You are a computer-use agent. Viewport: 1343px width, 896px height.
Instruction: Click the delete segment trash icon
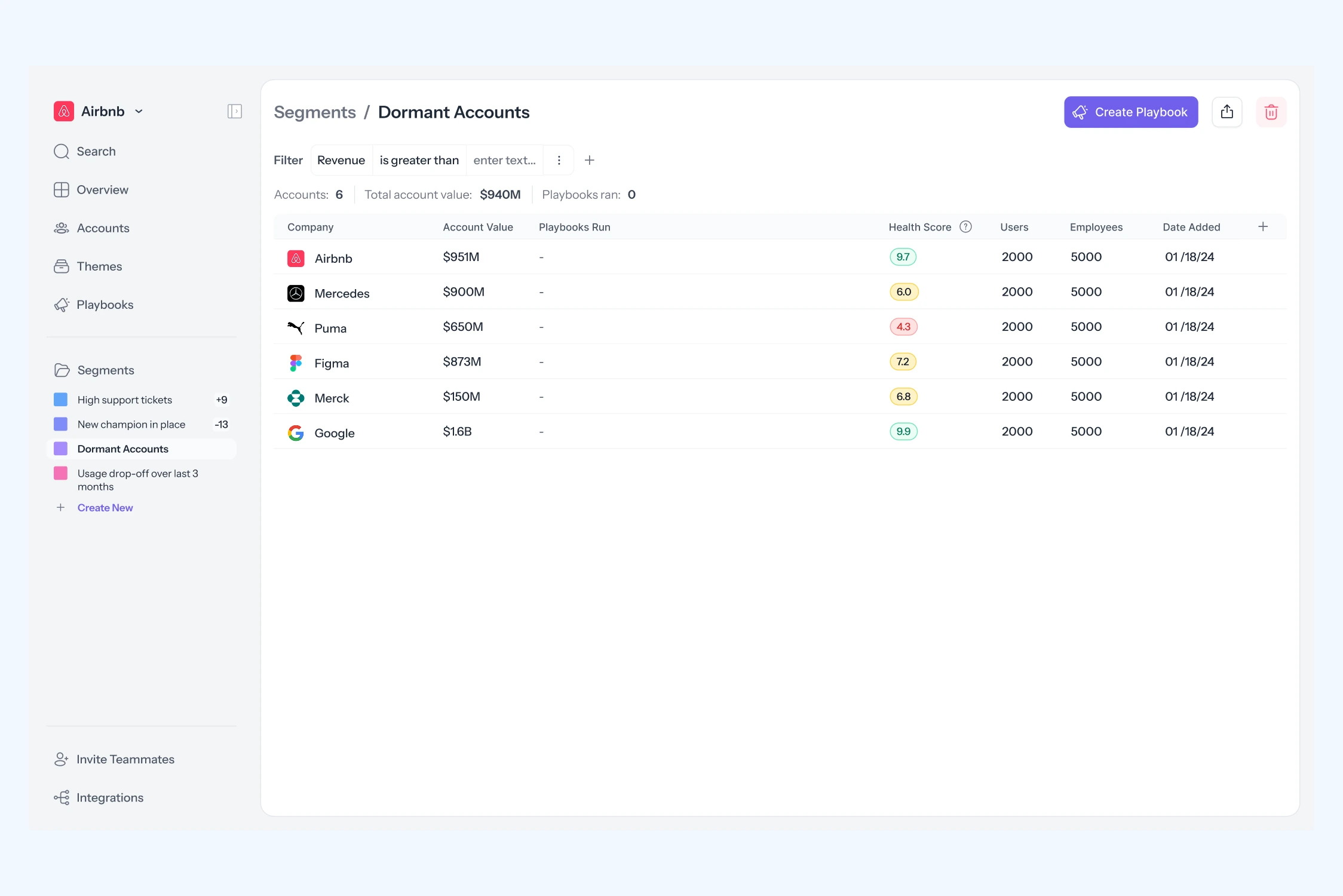click(1271, 112)
